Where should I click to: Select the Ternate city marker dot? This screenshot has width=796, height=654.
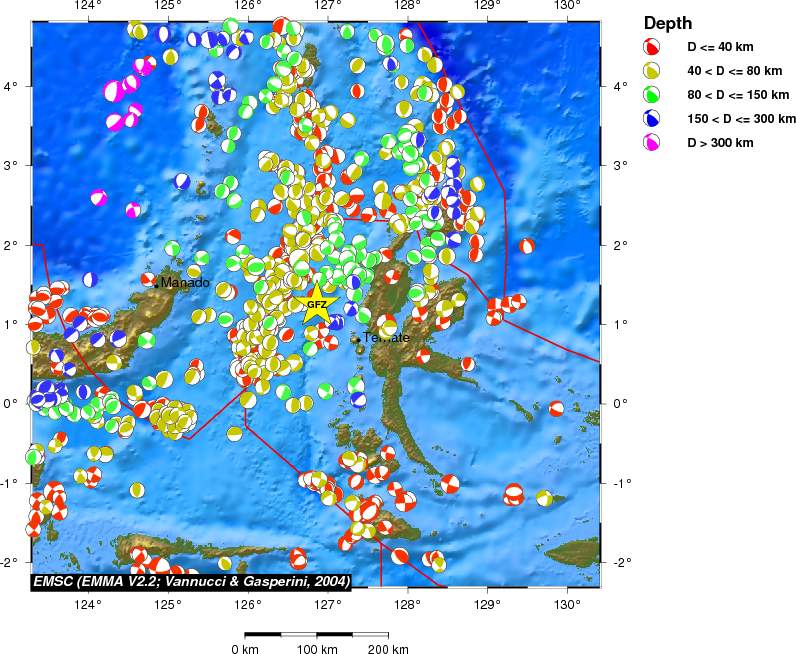click(x=357, y=339)
